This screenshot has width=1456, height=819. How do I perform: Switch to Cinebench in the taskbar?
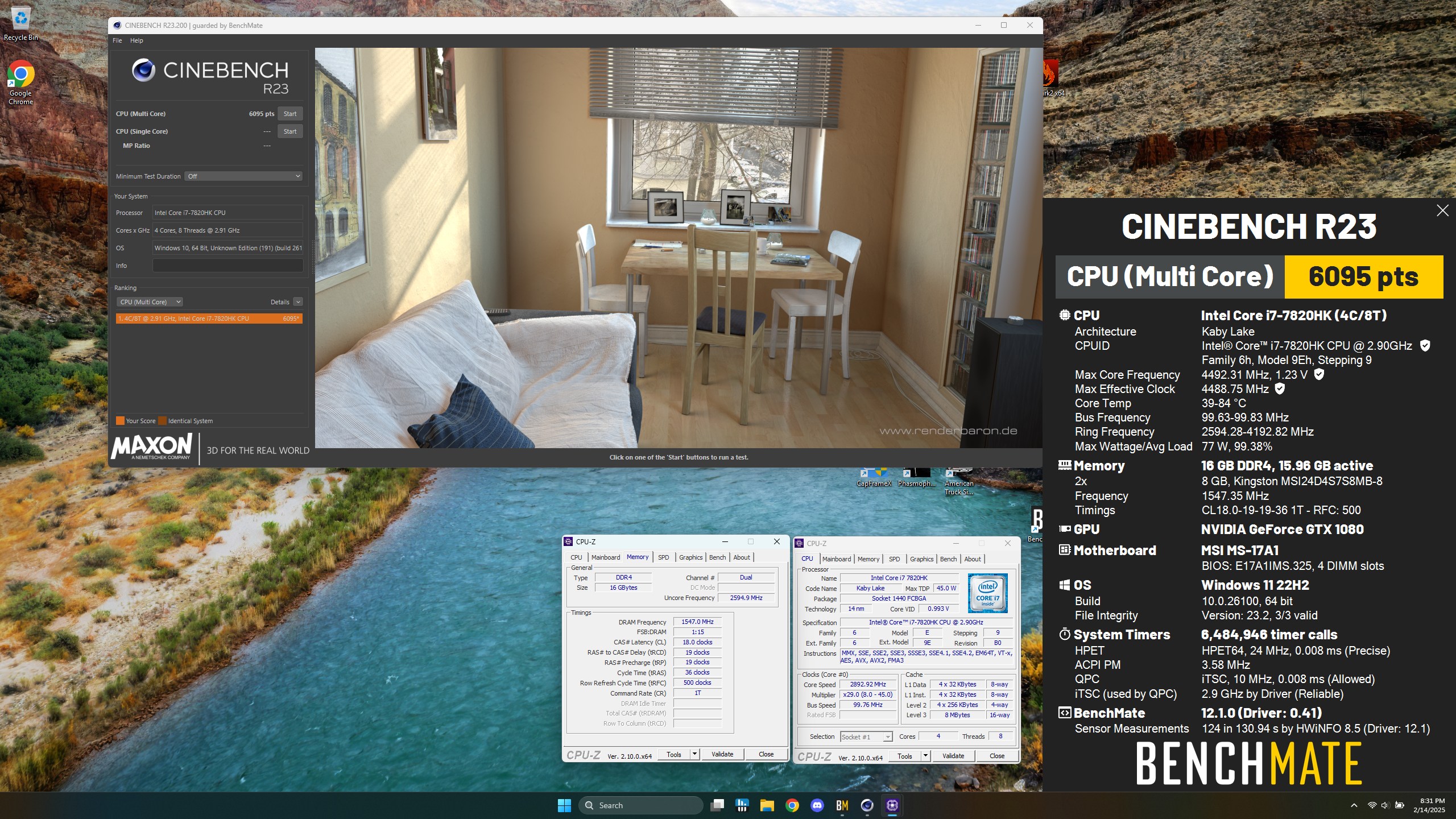point(867,805)
